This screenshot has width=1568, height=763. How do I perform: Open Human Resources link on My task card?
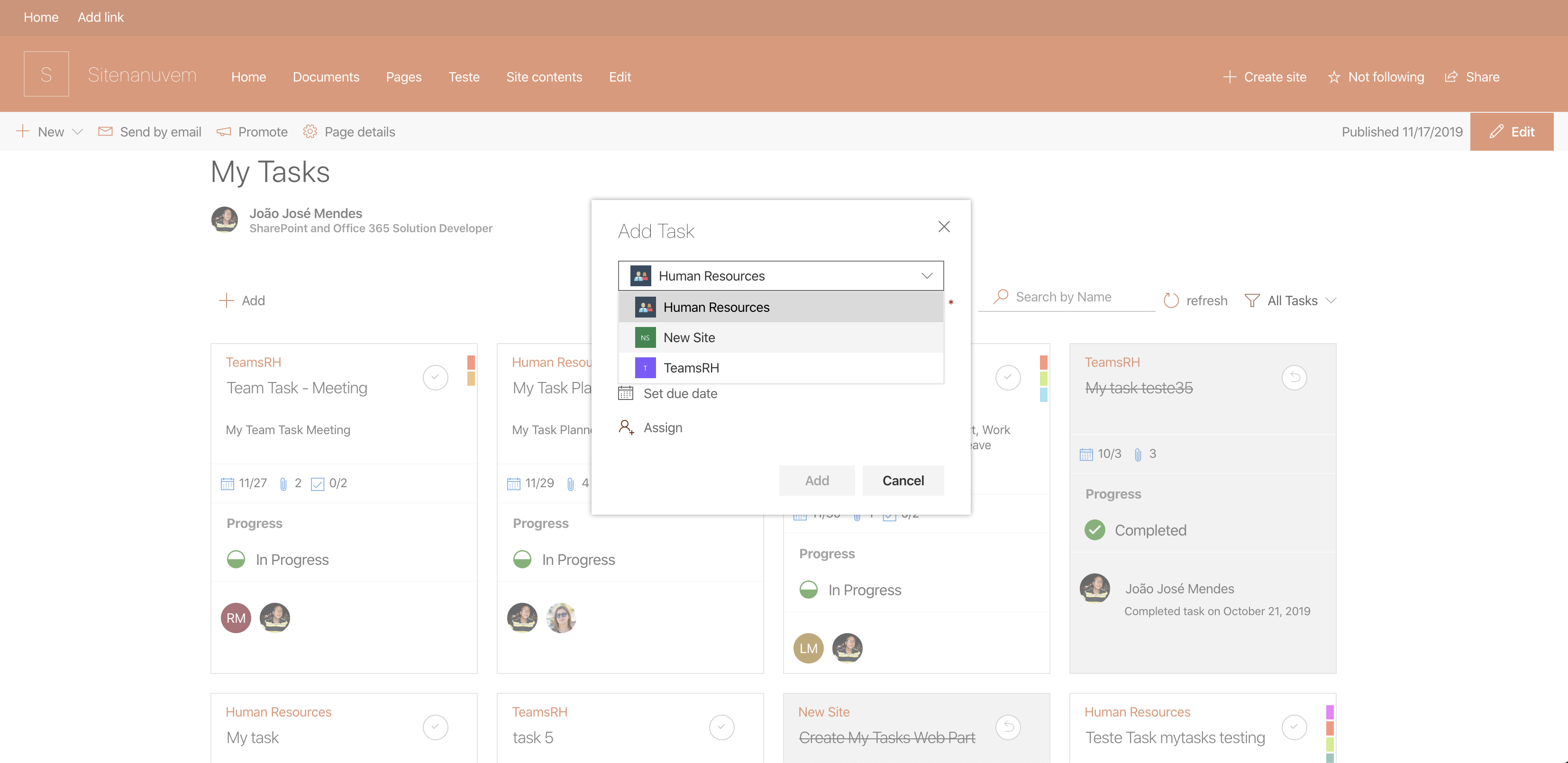coord(278,712)
